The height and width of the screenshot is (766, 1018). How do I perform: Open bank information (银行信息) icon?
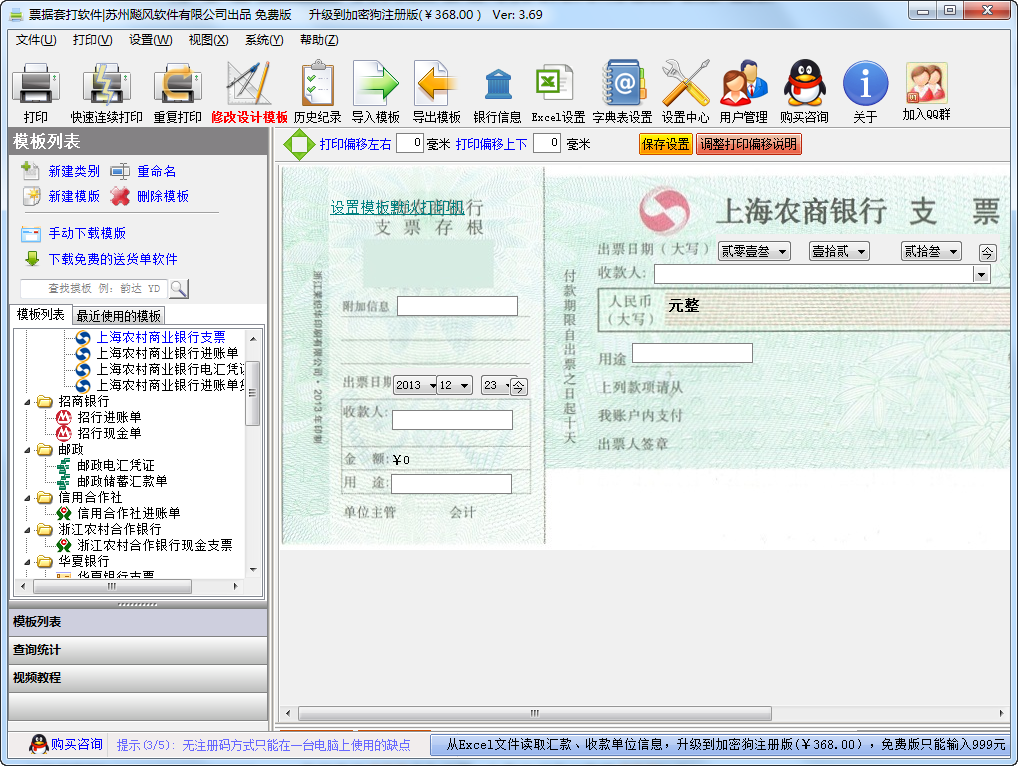click(497, 92)
